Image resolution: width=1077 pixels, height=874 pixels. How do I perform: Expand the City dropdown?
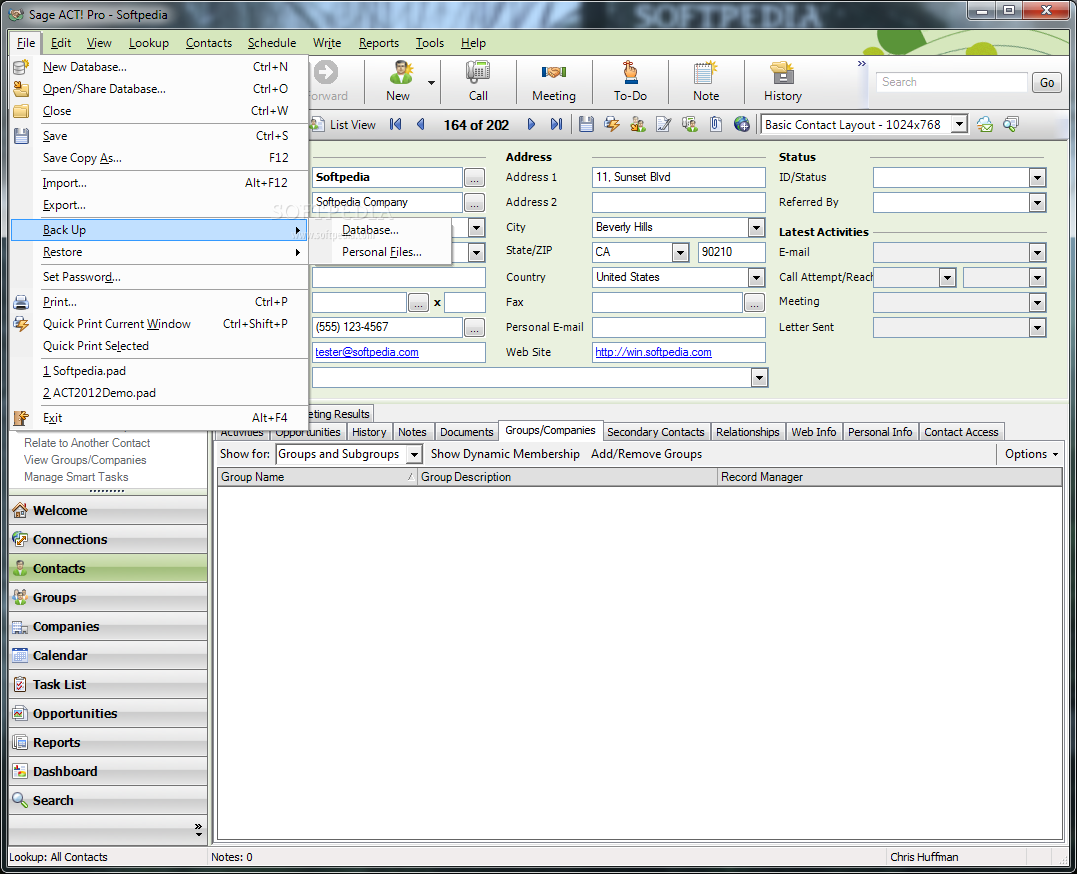click(x=756, y=227)
